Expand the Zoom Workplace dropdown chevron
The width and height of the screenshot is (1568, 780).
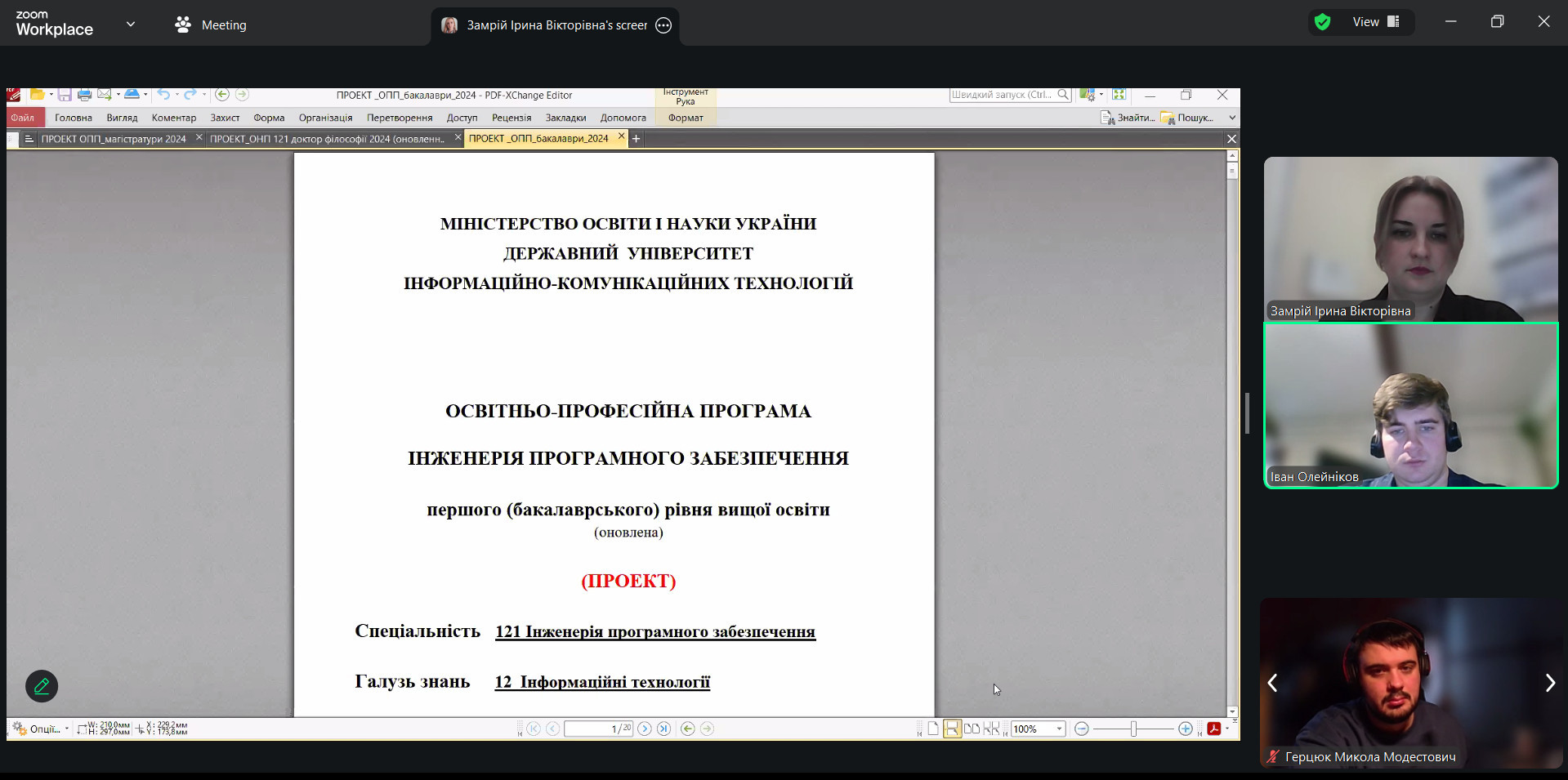(x=131, y=25)
